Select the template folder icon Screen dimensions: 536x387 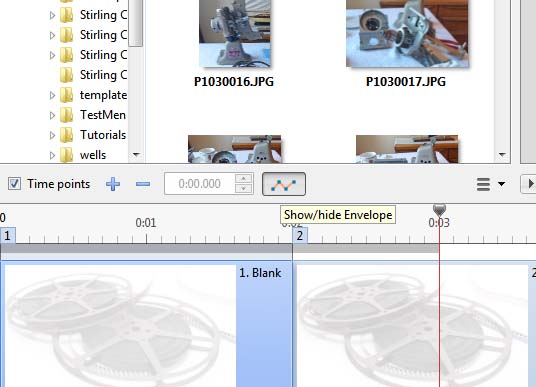coord(66,95)
